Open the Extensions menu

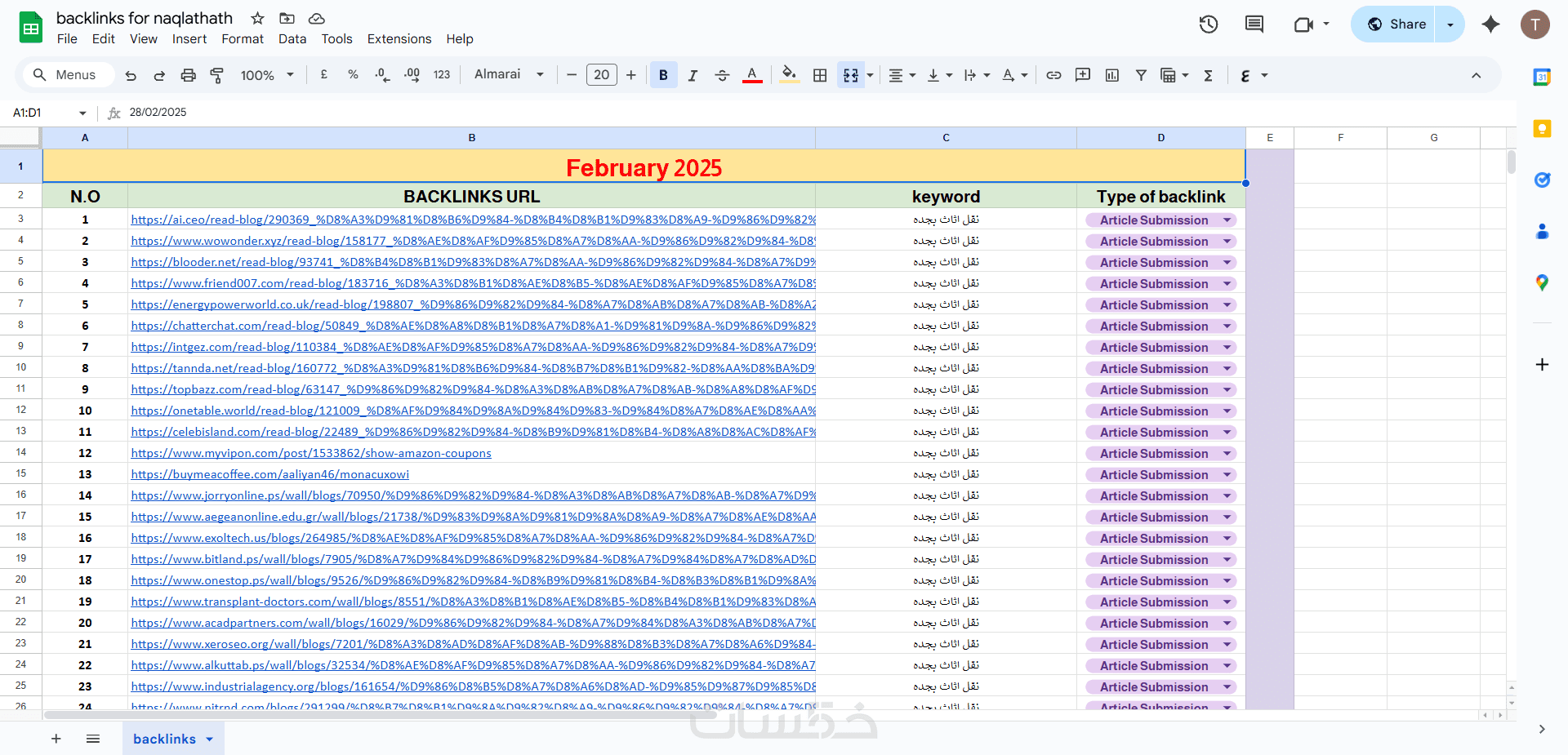tap(399, 39)
